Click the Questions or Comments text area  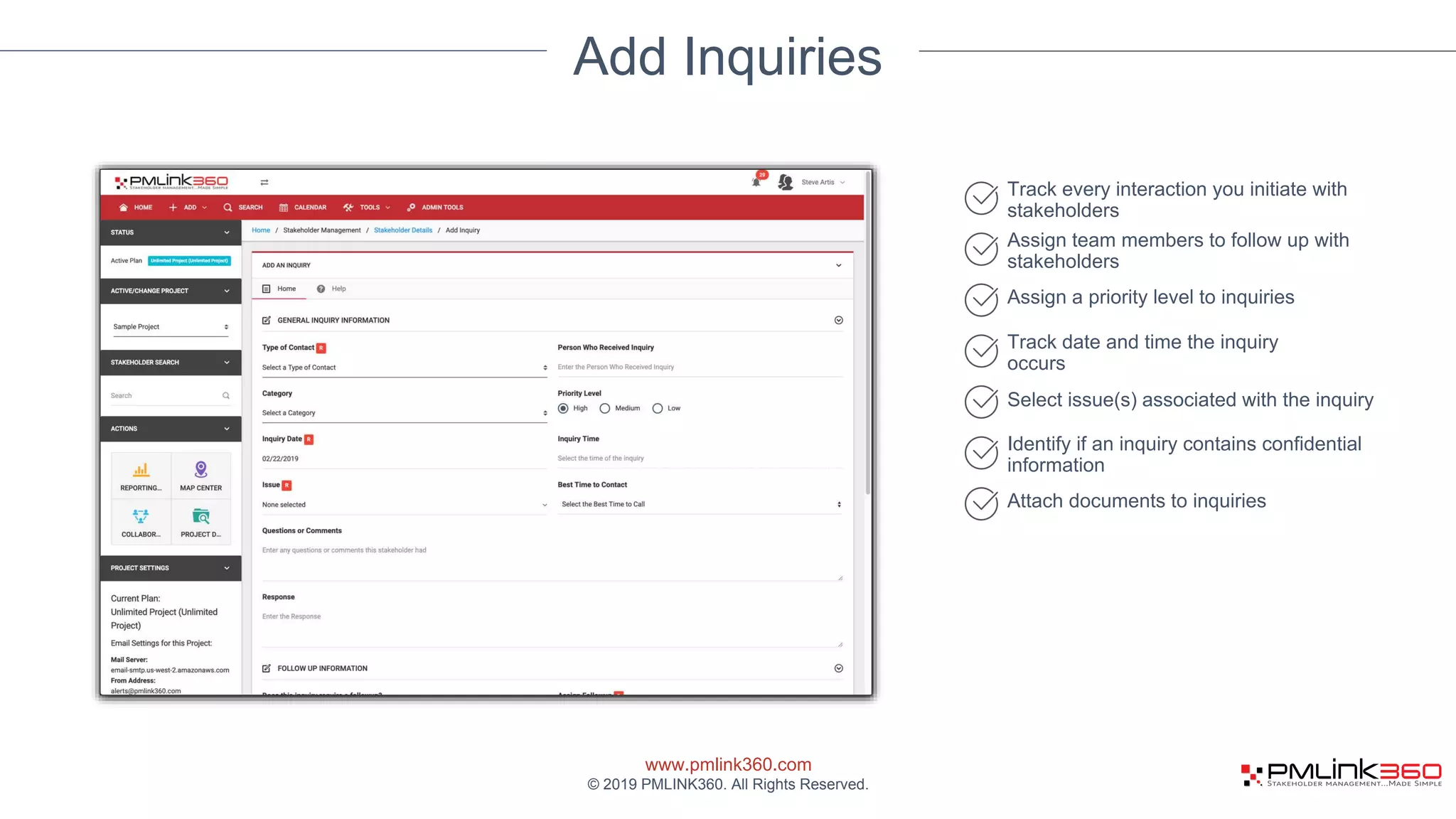click(552, 562)
